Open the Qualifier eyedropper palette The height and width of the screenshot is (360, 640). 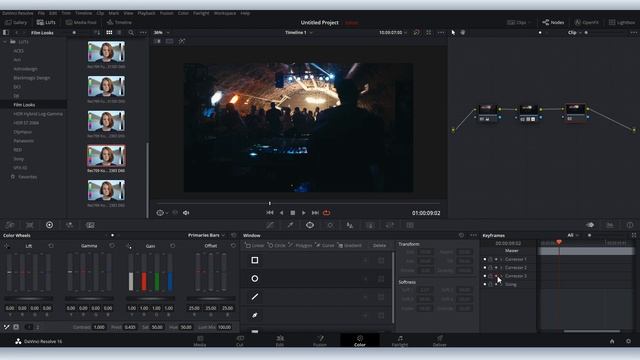(290, 225)
